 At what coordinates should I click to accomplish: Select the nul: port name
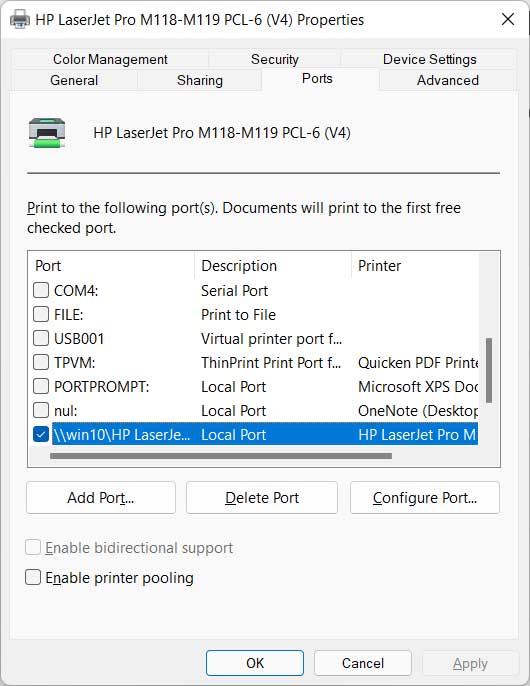click(65, 411)
